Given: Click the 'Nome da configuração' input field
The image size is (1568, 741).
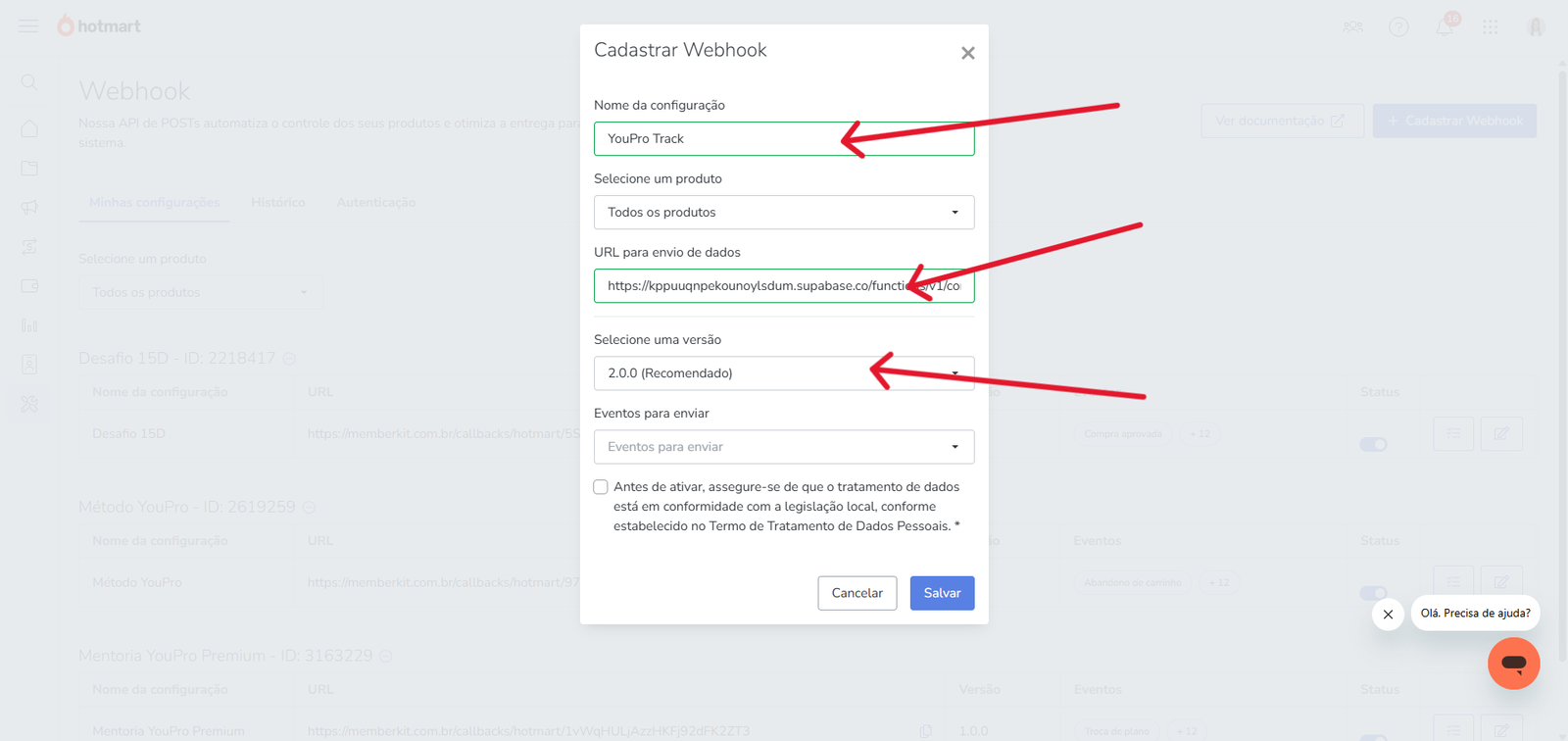Looking at the screenshot, I should pyautogui.click(x=784, y=139).
